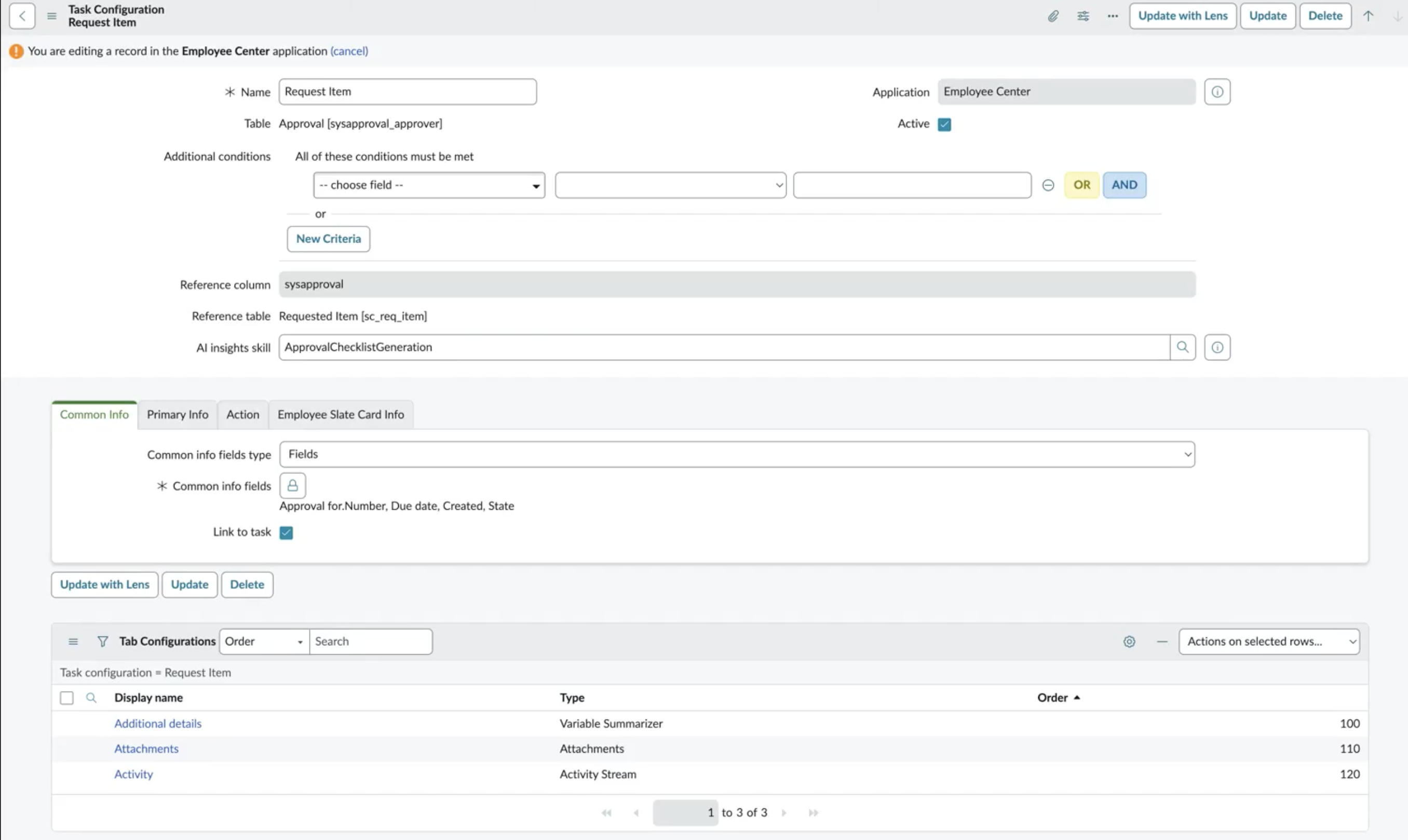Click the top Delete button
Viewport: 1408px width, 840px height.
[x=1325, y=16]
